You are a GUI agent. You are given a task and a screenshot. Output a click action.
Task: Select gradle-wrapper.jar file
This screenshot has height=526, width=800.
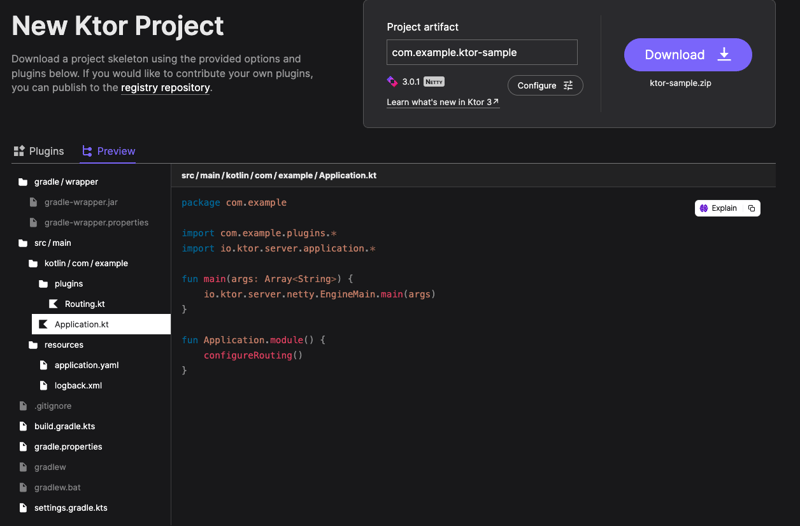pos(81,202)
